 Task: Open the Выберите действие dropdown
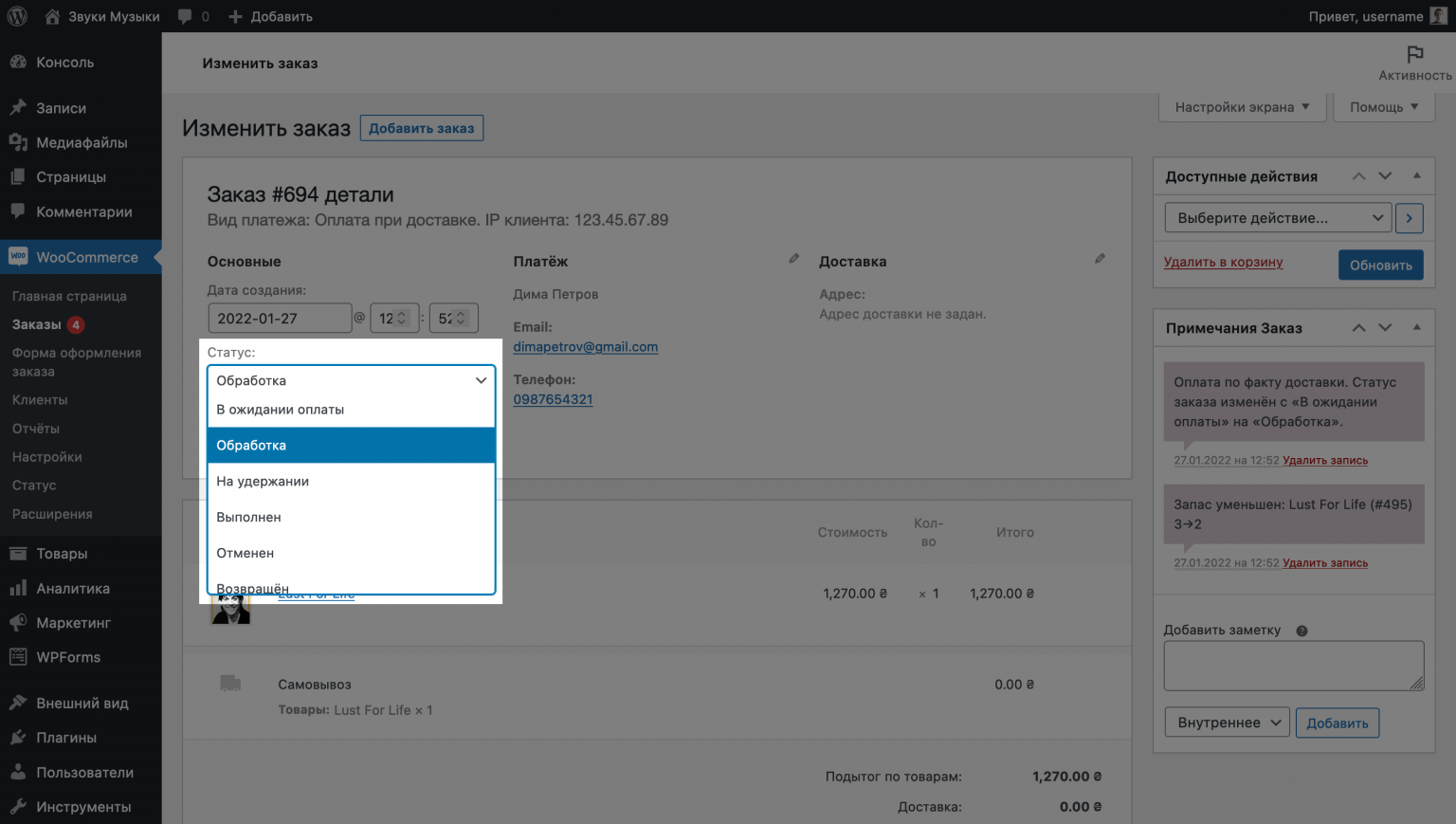coord(1277,217)
